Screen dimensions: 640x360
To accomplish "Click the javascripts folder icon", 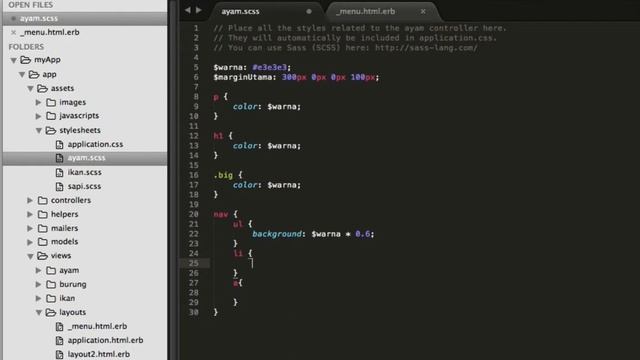I will click(x=51, y=116).
